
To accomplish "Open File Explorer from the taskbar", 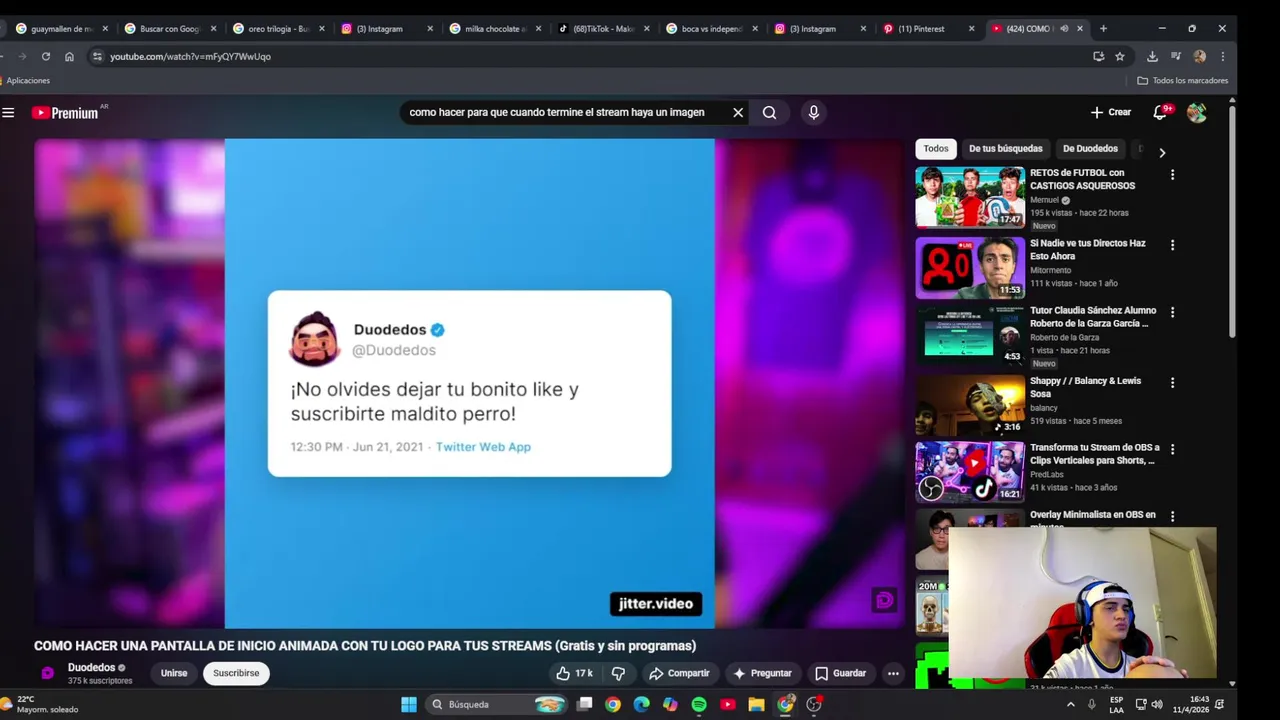I will tap(756, 704).
